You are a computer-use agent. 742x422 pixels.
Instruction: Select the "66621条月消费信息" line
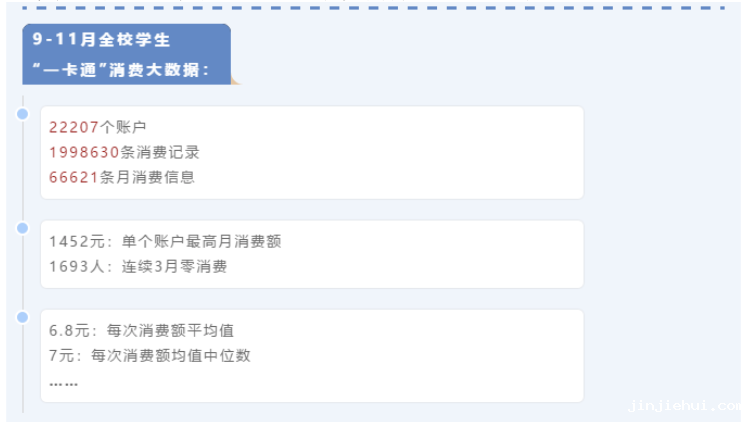click(x=121, y=177)
